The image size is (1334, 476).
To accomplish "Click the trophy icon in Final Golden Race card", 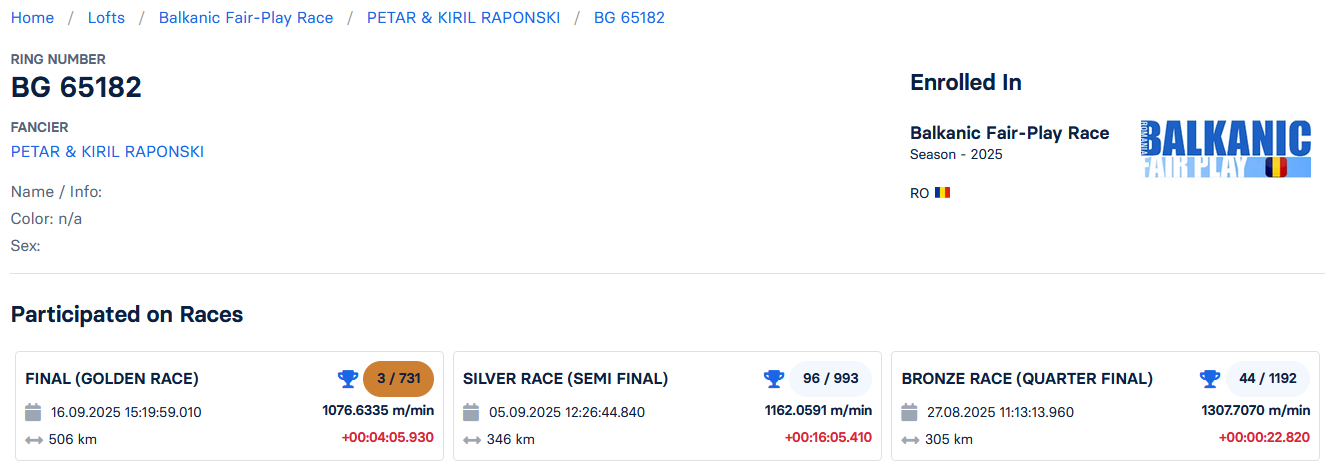I will coord(348,379).
